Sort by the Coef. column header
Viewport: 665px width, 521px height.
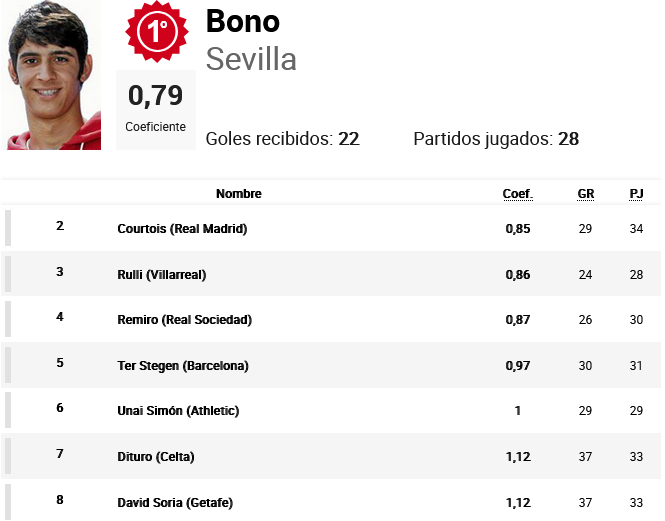(x=517, y=194)
